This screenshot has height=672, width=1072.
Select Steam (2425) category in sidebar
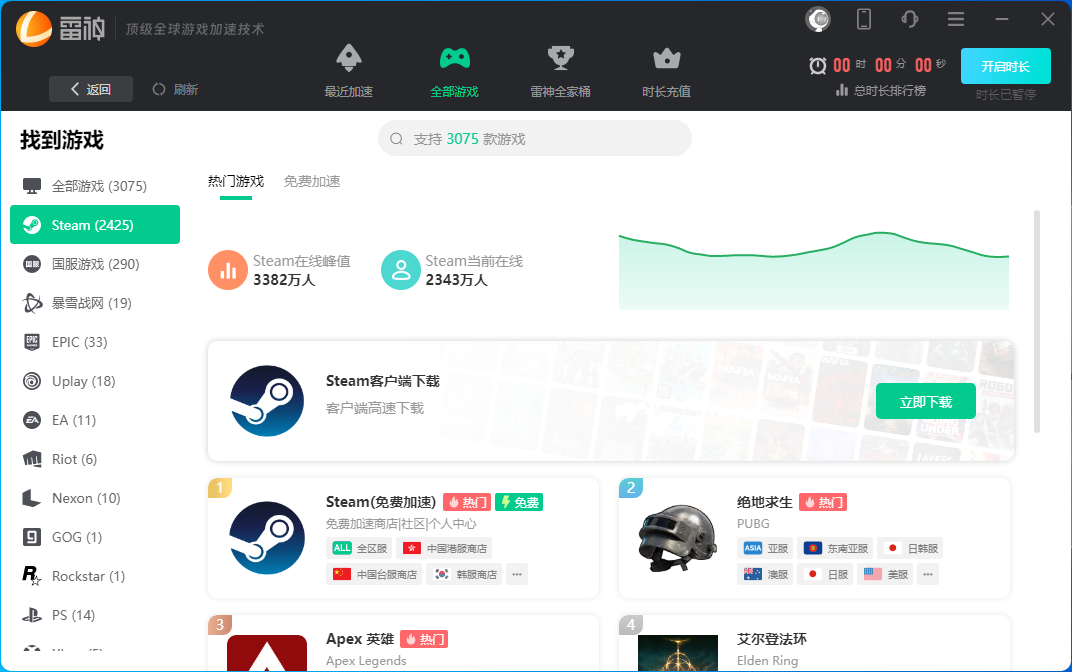pyautogui.click(x=95, y=225)
